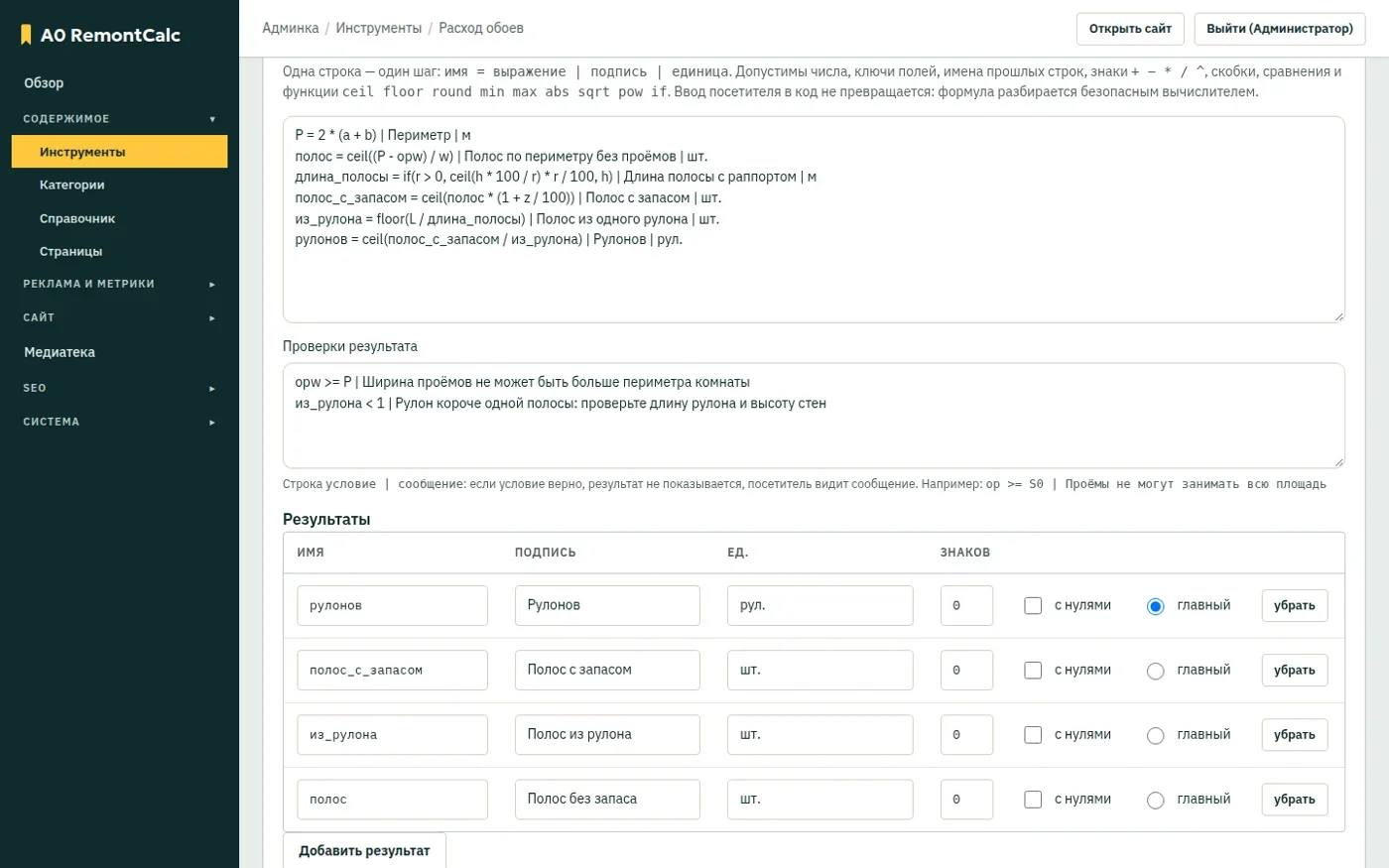Viewport: 1389px width, 868px height.
Task: Remove the из_рулона result row with "убрать"
Action: point(1295,735)
